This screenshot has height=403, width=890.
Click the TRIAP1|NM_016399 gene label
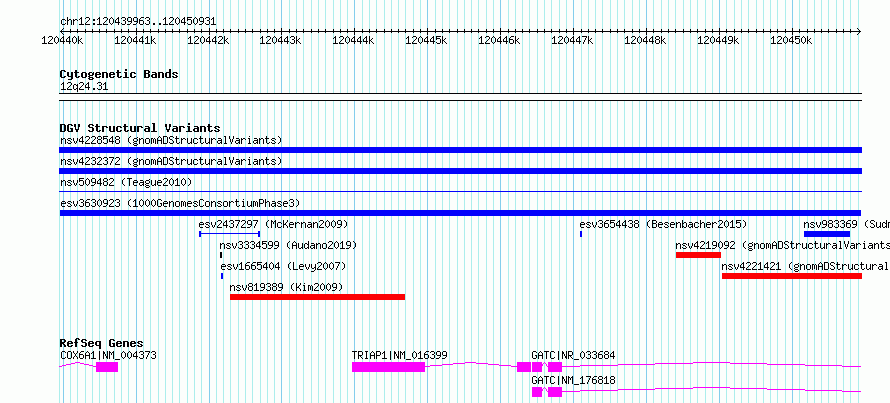click(400, 355)
